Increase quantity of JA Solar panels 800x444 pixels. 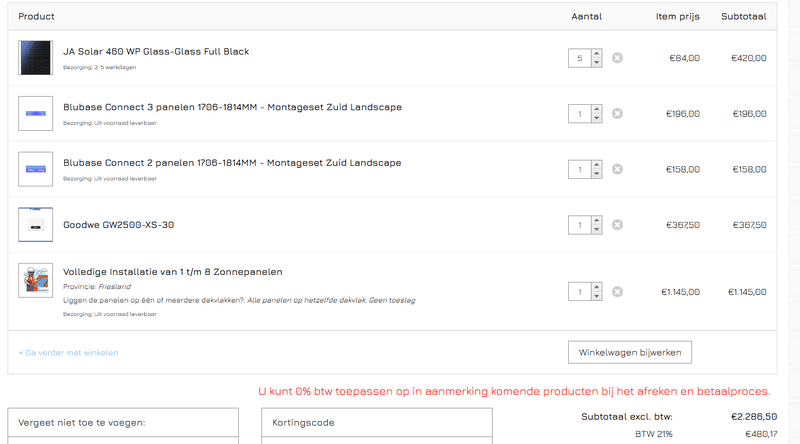tap(596, 54)
